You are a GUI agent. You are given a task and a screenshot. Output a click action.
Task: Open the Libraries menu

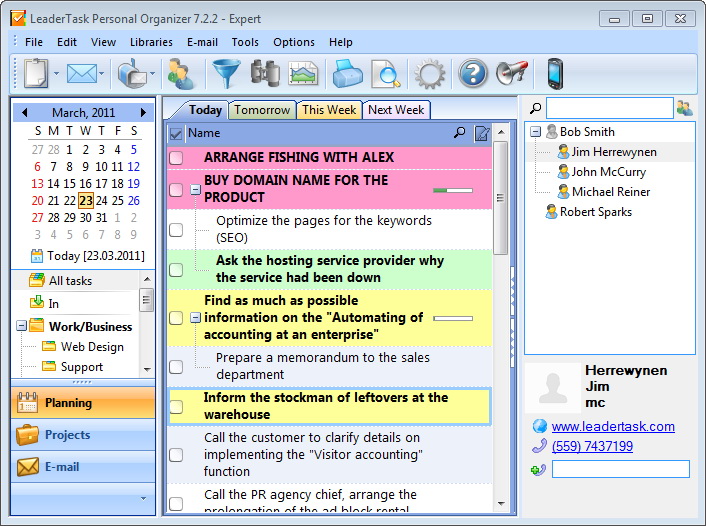pyautogui.click(x=151, y=42)
